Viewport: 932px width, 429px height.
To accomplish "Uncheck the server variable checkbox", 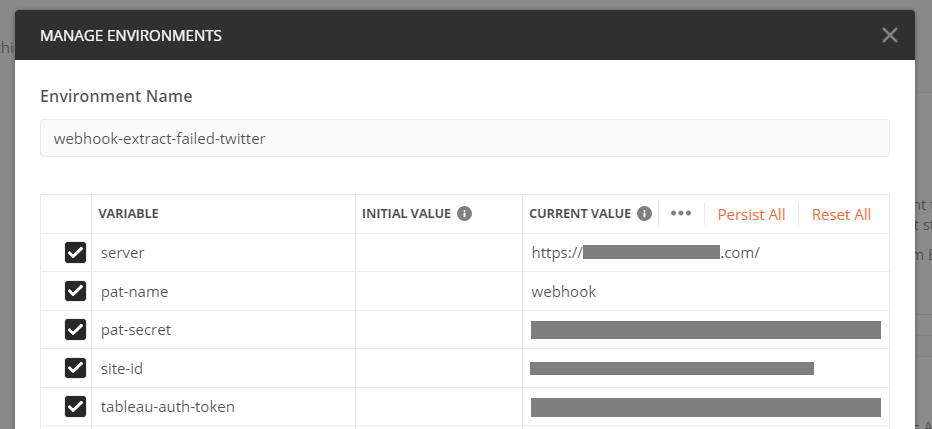I will click(x=75, y=253).
